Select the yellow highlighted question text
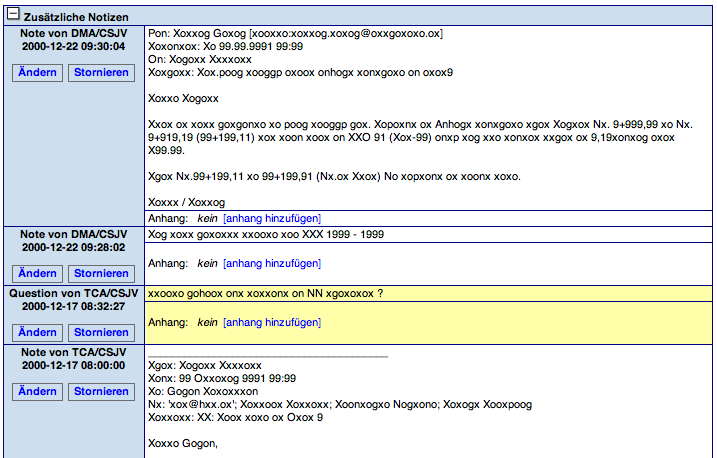Image resolution: width=717 pixels, height=458 pixels. click(x=266, y=293)
